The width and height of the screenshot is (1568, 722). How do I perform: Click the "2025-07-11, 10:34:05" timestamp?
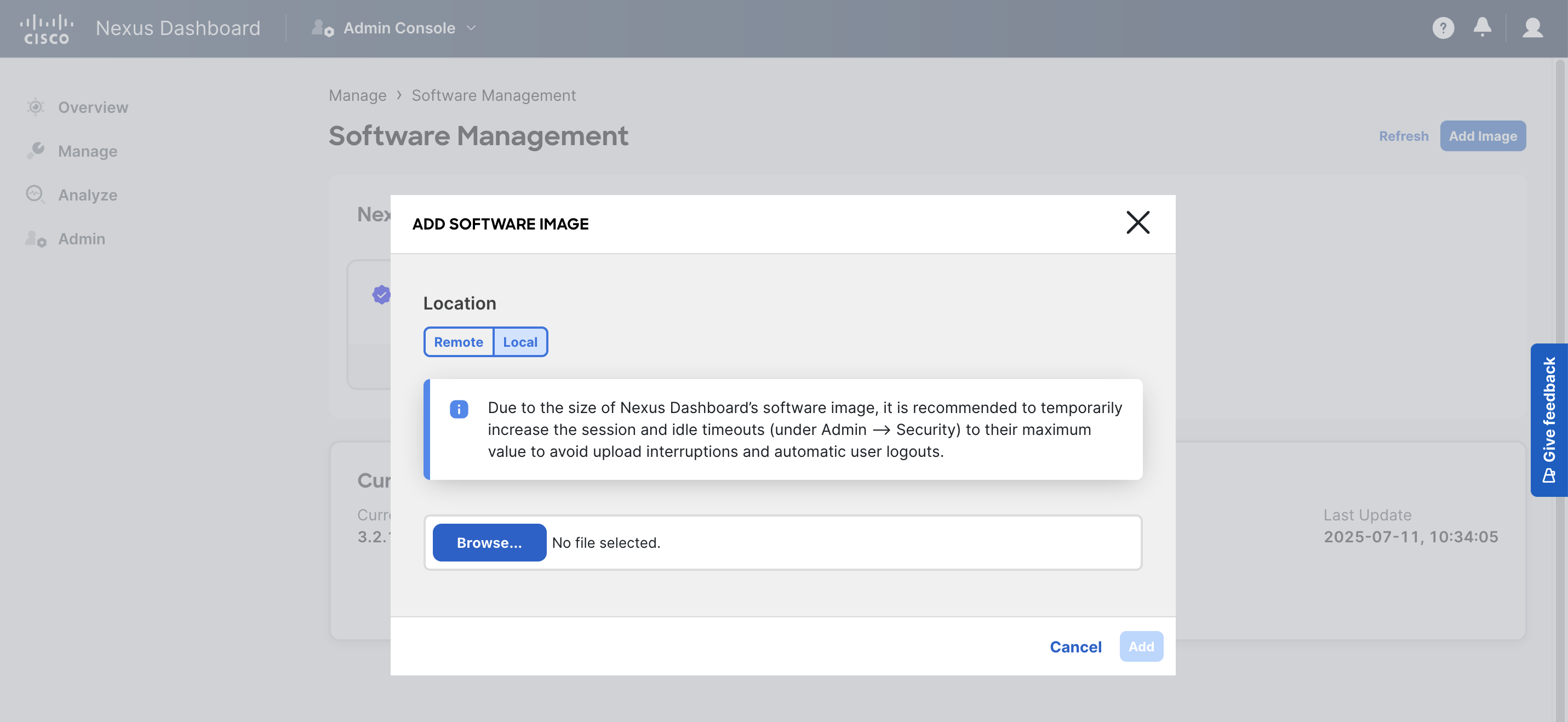[x=1410, y=537]
